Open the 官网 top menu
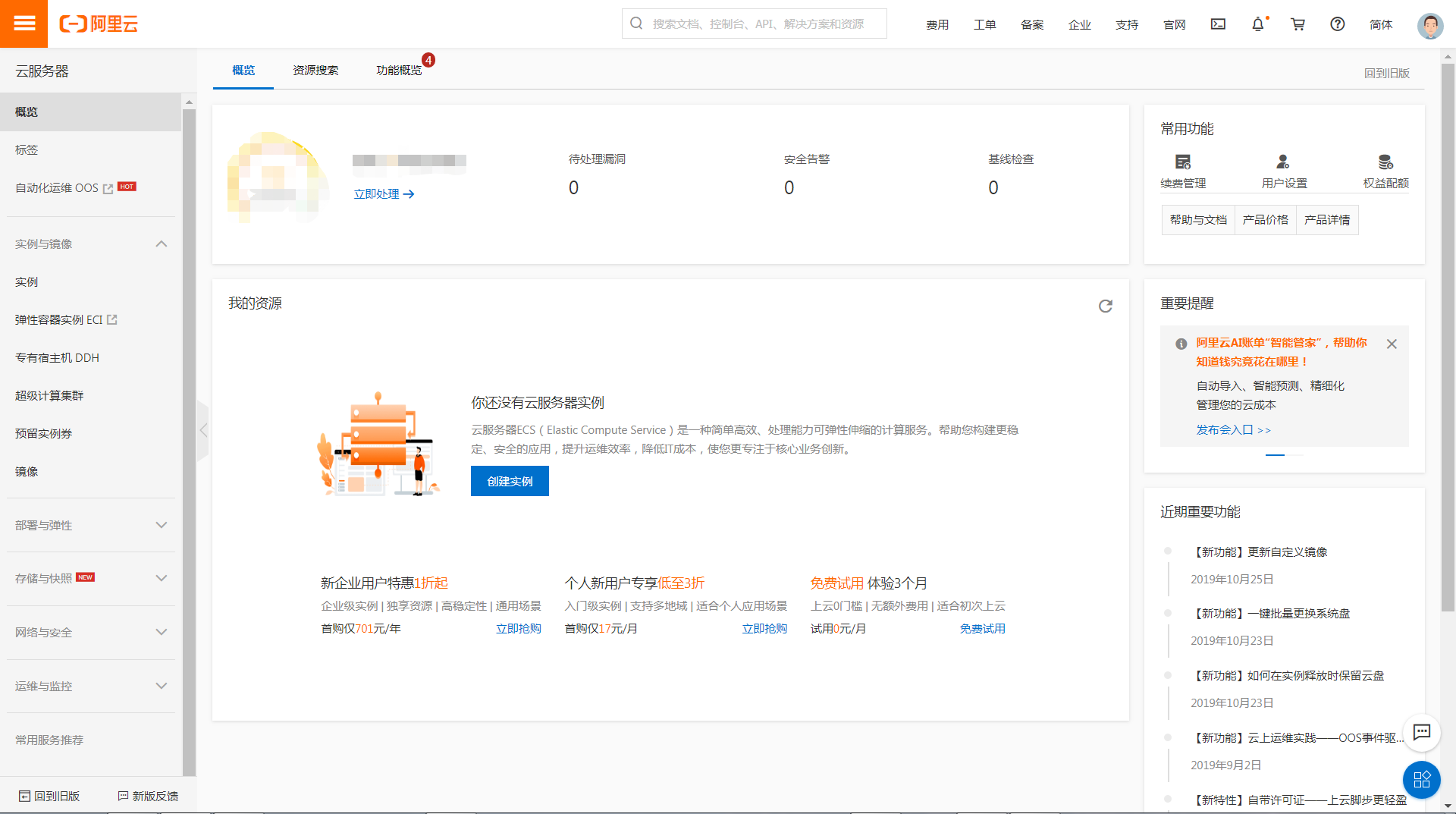 (x=1175, y=24)
